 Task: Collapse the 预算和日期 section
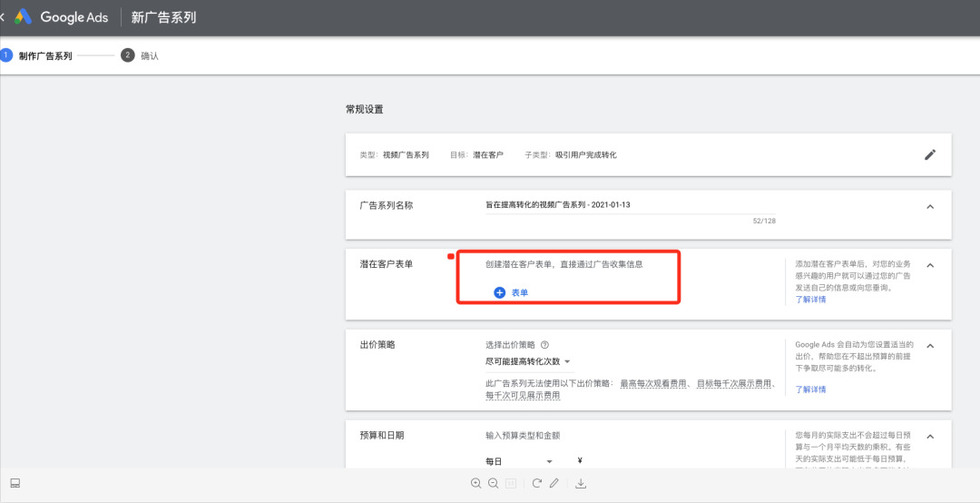point(930,437)
